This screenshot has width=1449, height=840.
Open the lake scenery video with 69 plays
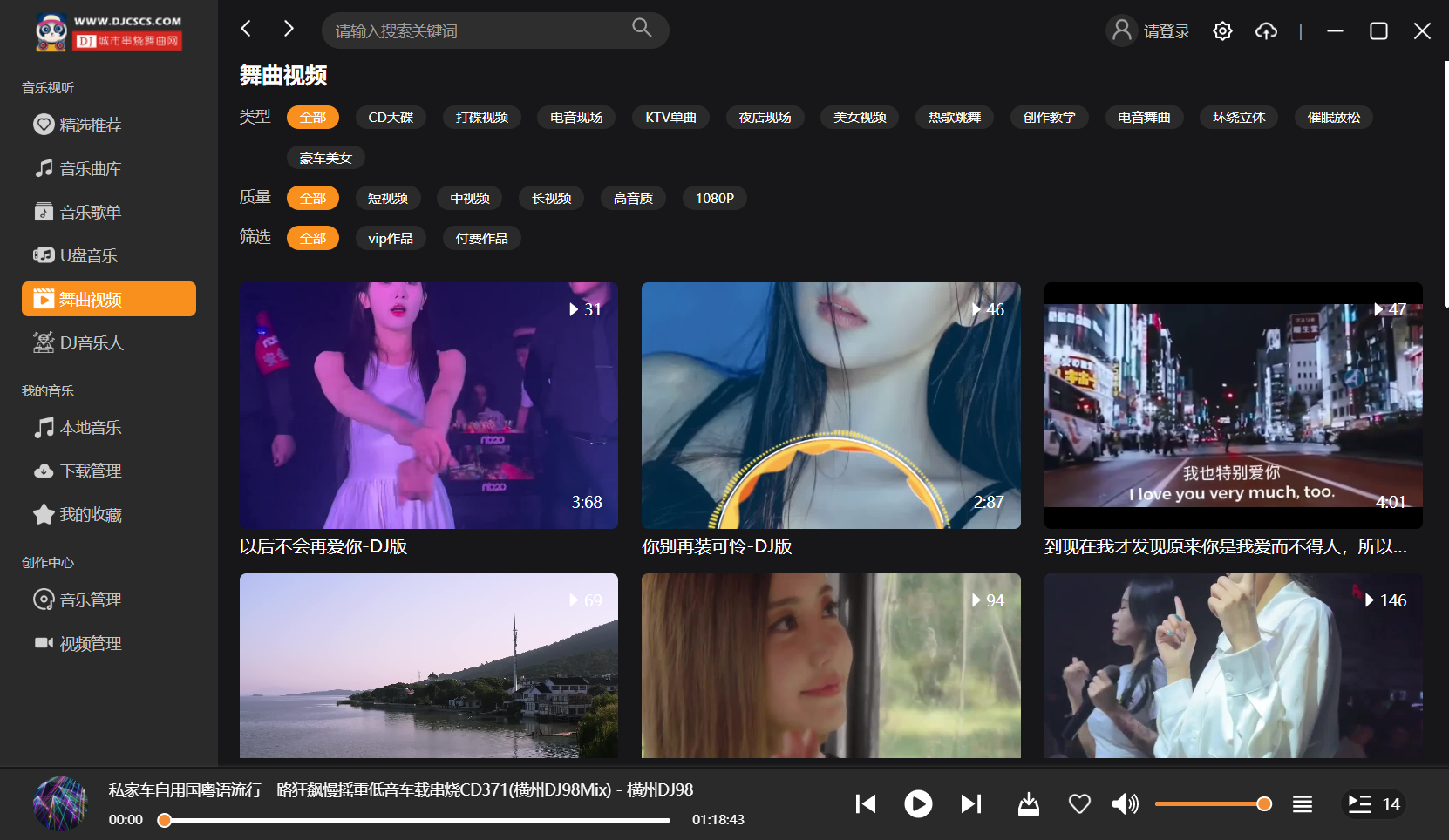[429, 666]
